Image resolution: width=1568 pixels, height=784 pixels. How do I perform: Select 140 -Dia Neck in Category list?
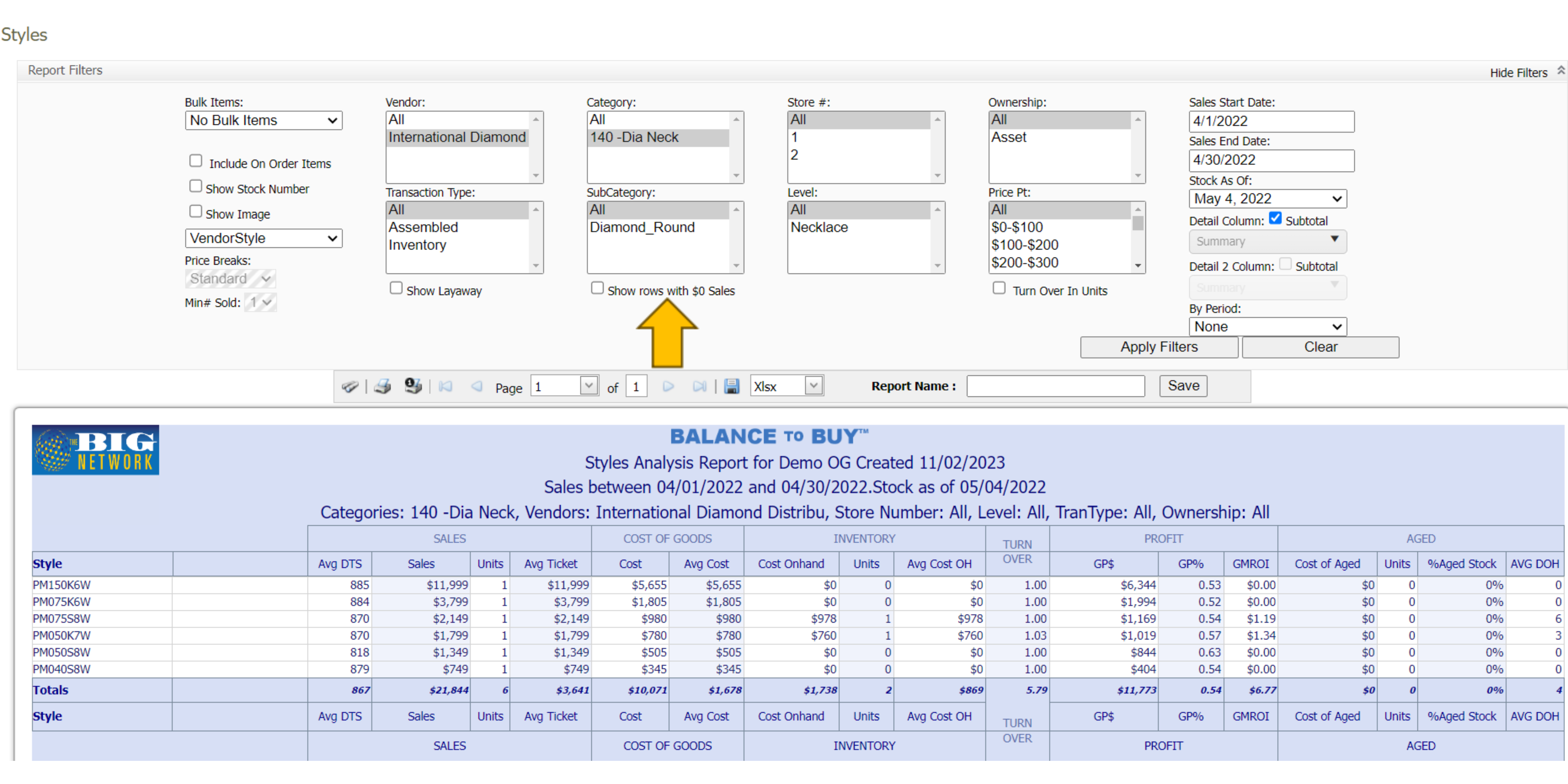658,137
